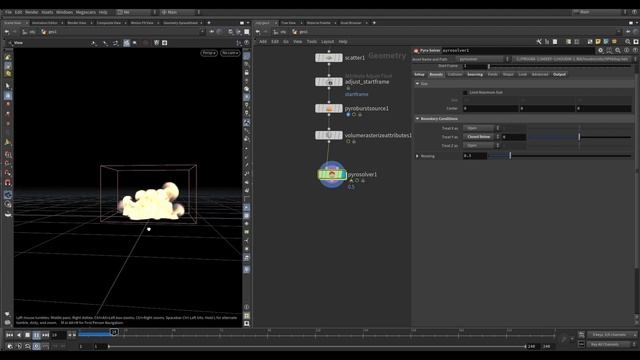Open the Treat Y as Closed Below dropdown
This screenshot has width=640, height=360.
[481, 137]
